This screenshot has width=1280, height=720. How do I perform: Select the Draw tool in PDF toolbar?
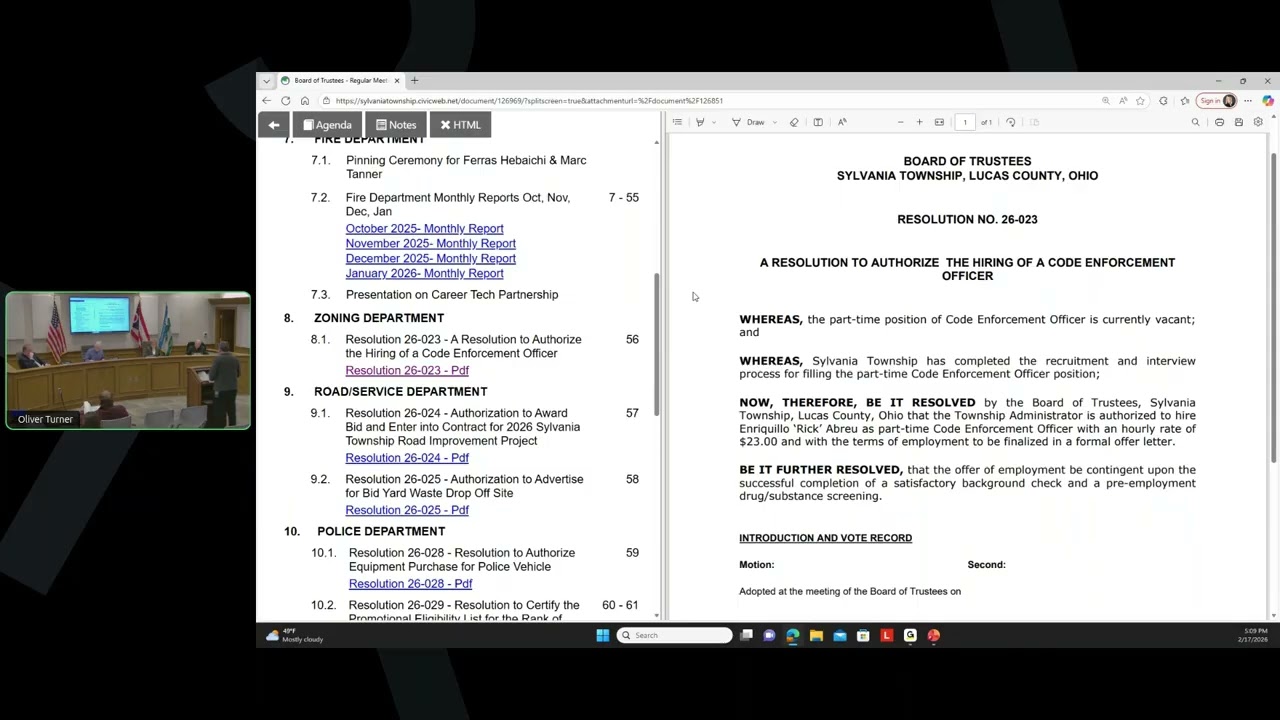click(748, 122)
